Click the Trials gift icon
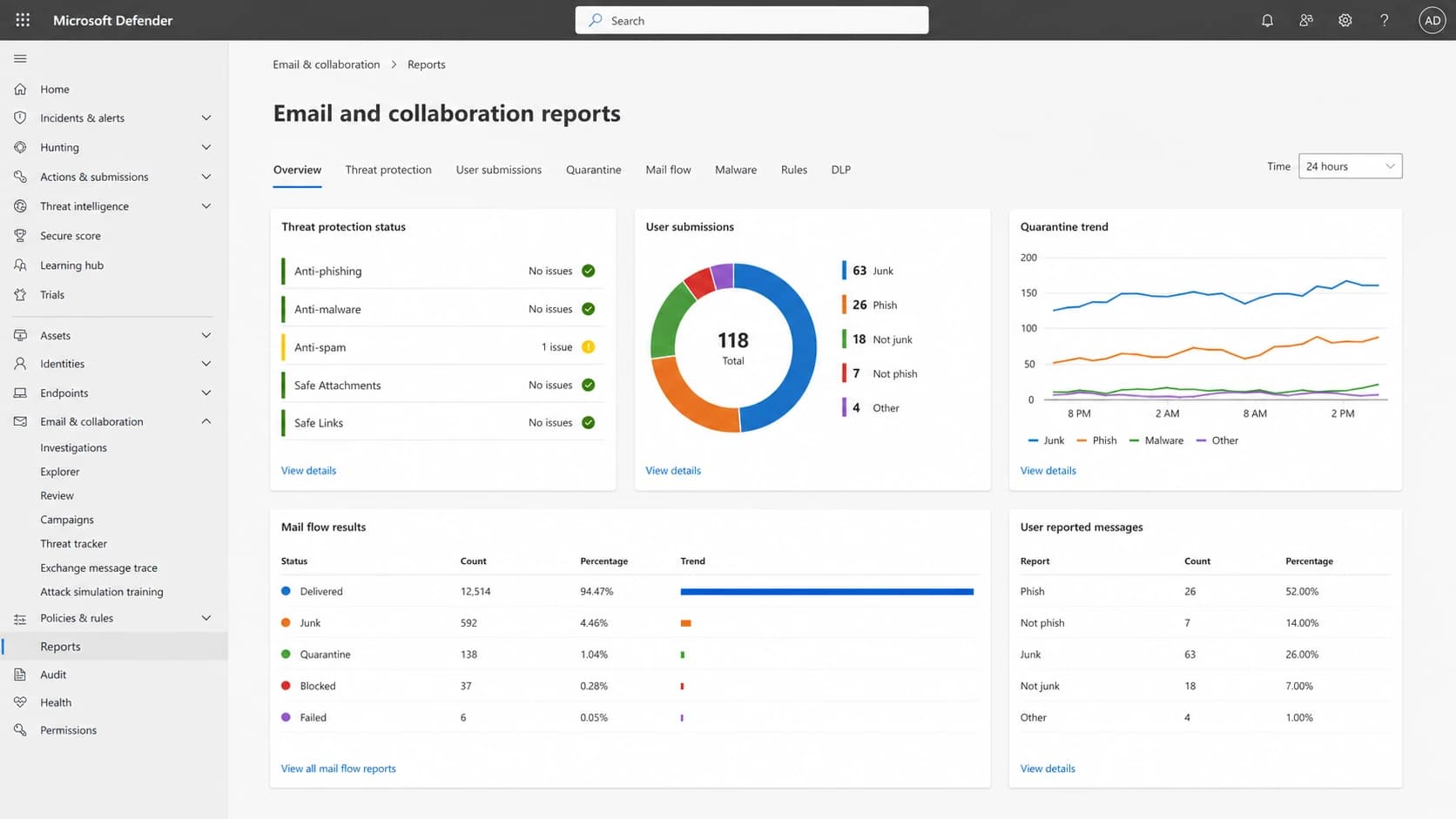The image size is (1456, 819). click(x=20, y=294)
